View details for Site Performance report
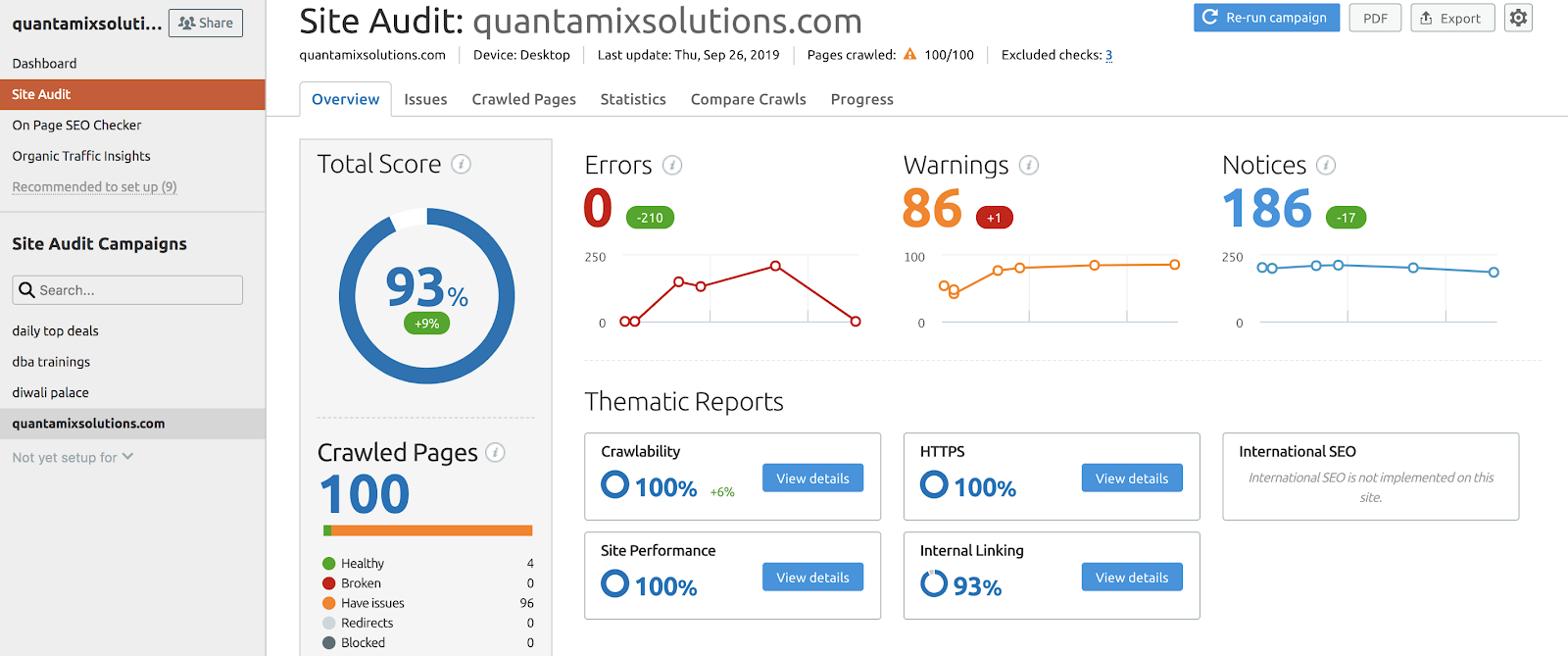The height and width of the screenshot is (656, 1568). click(x=813, y=577)
